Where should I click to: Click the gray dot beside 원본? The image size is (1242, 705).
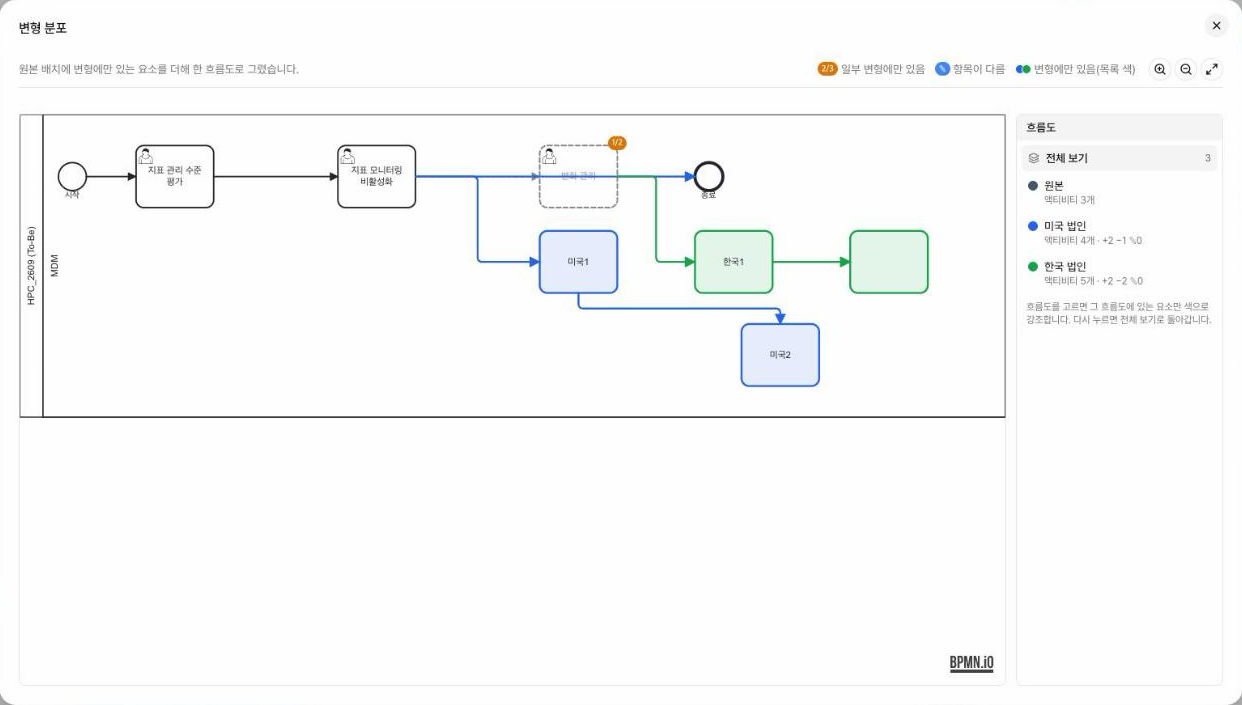(1033, 186)
